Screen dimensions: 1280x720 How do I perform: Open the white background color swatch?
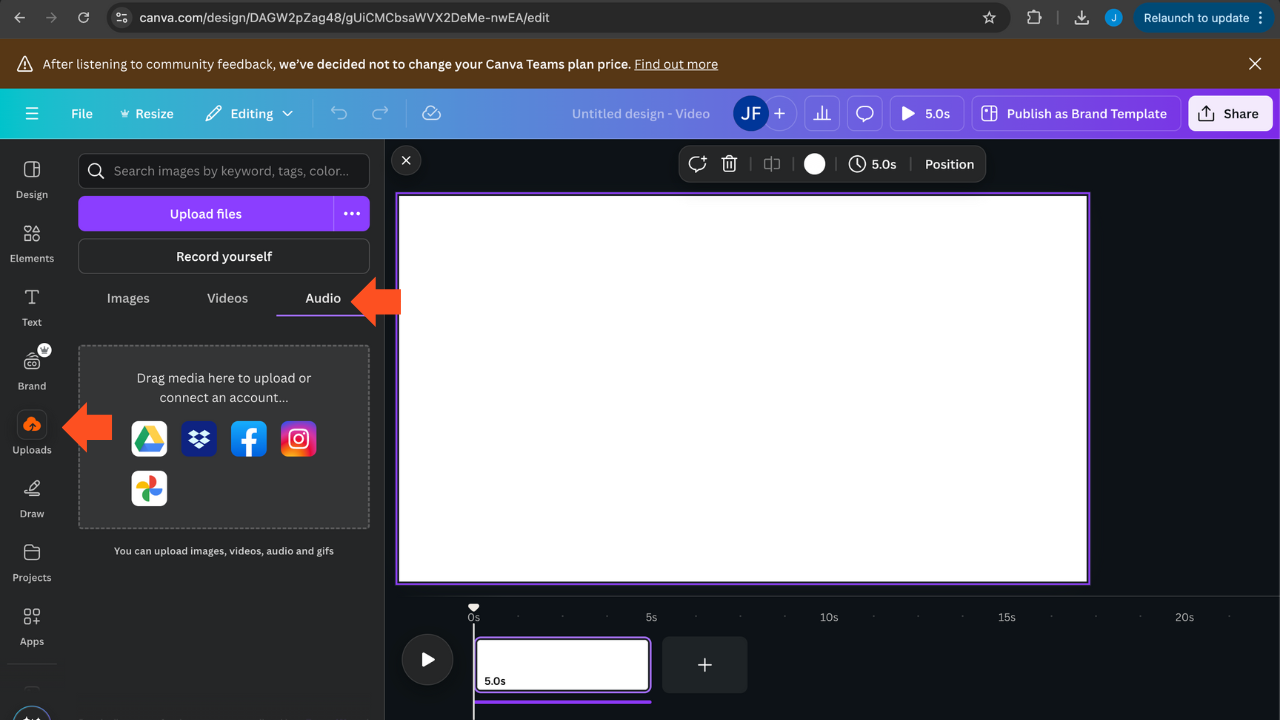815,163
